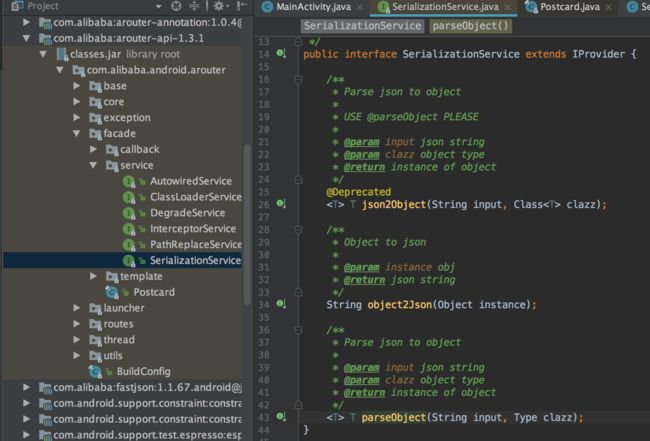Viewport: 650px width, 441px height.
Task: Click IProvider in the interface declaration
Action: (598, 54)
